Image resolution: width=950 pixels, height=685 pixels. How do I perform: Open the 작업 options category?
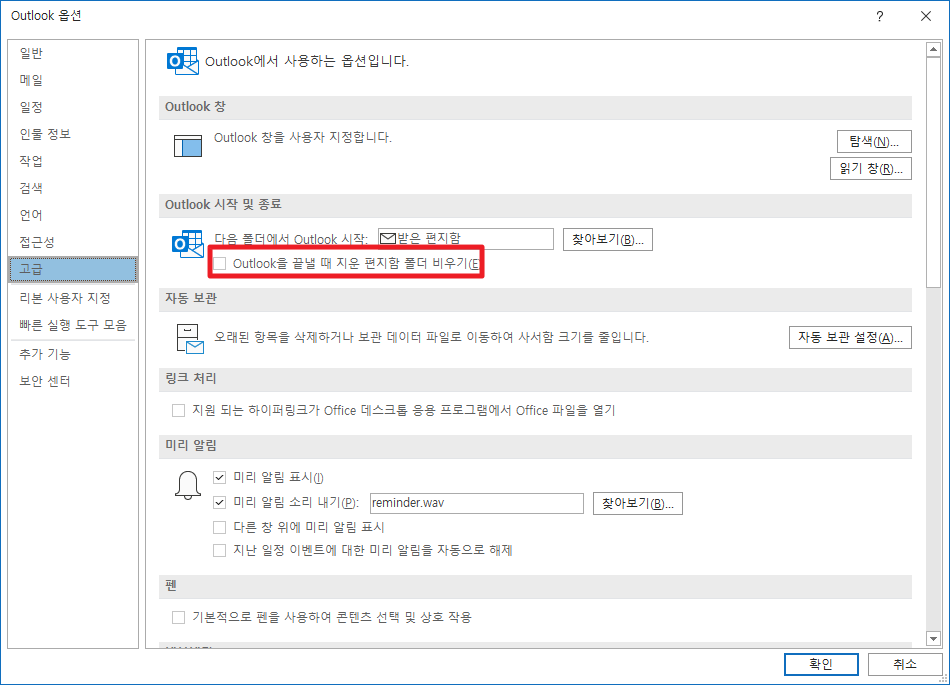[73, 161]
